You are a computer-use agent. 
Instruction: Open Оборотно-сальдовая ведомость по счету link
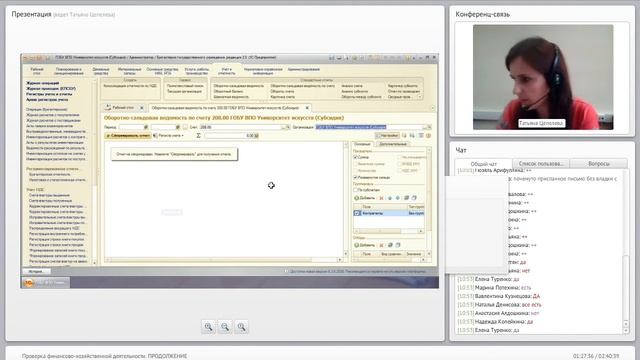(x=302, y=86)
